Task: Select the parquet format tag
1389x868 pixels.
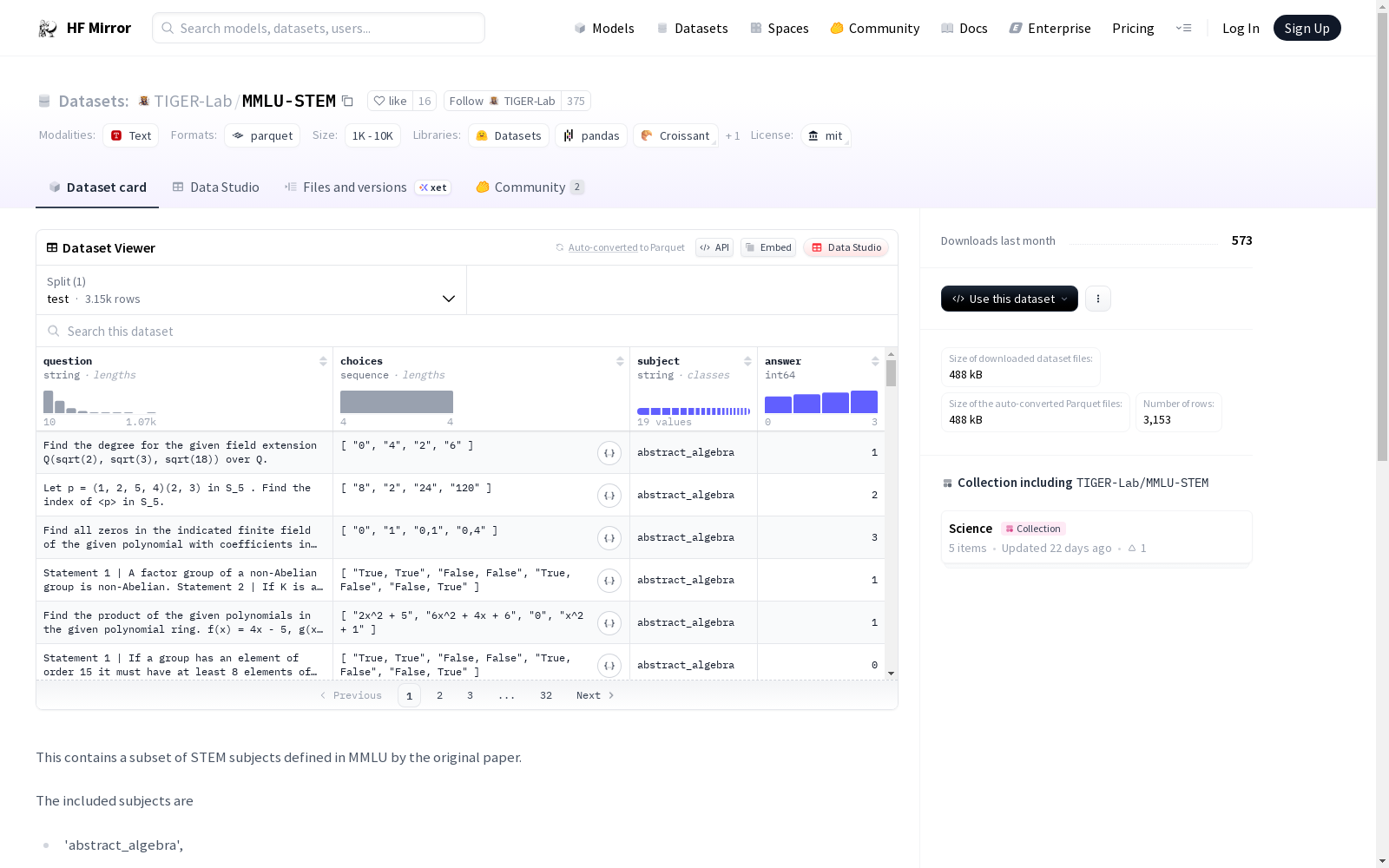Action: tap(262, 135)
